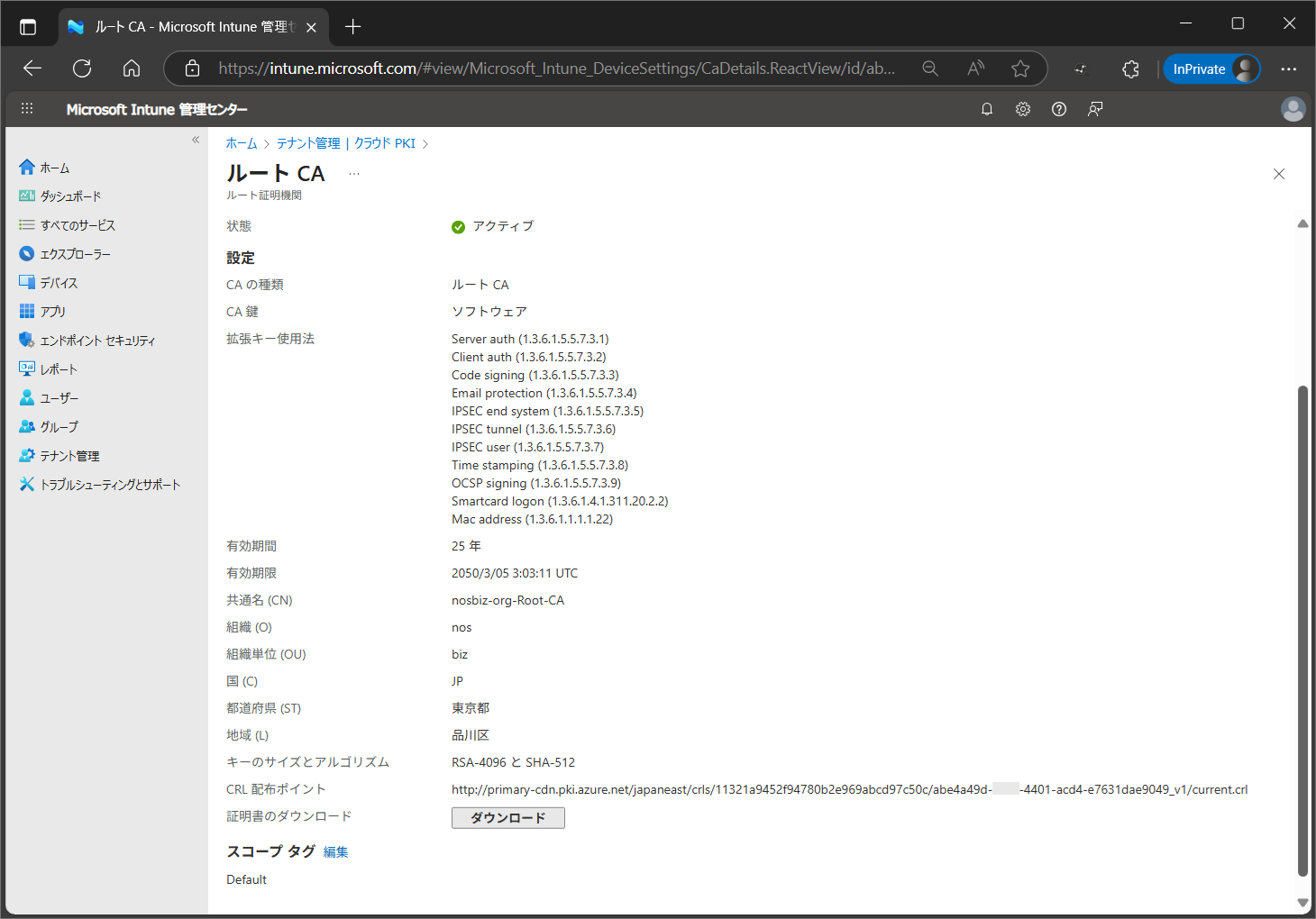Select エンドポイント セキュリティ in the sidebar

pos(97,341)
